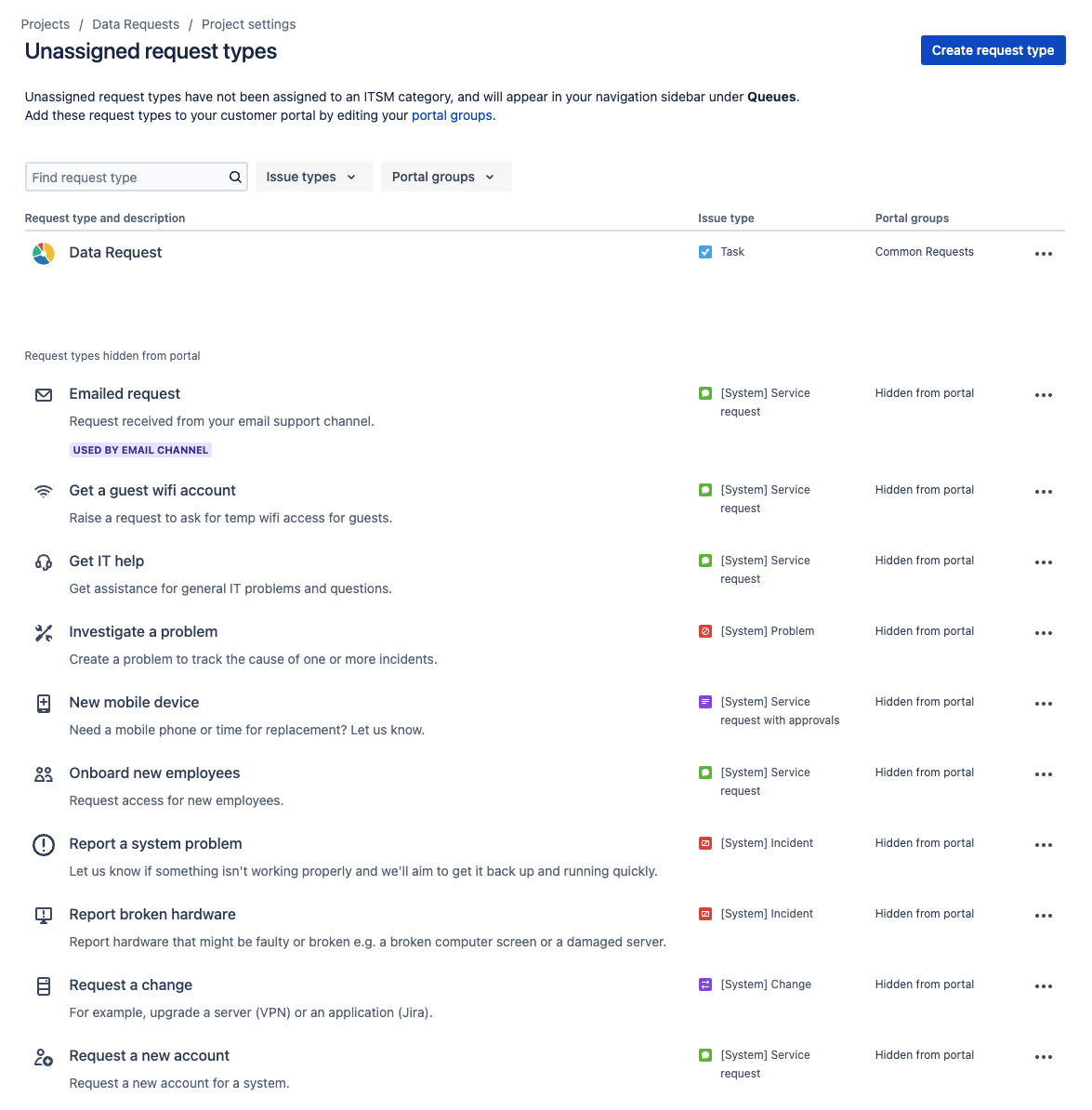This screenshot has width=1092, height=1110.
Task: Click the headset icon beside Get IT help
Action: click(43, 562)
